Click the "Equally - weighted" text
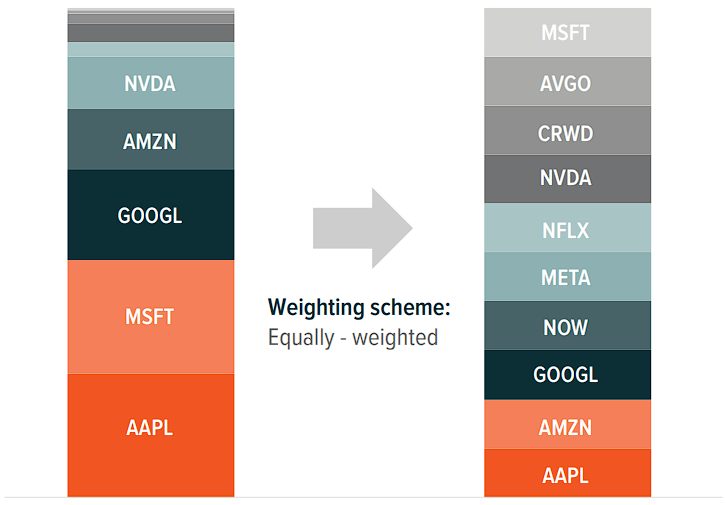This screenshot has width=726, height=505. pos(353,337)
